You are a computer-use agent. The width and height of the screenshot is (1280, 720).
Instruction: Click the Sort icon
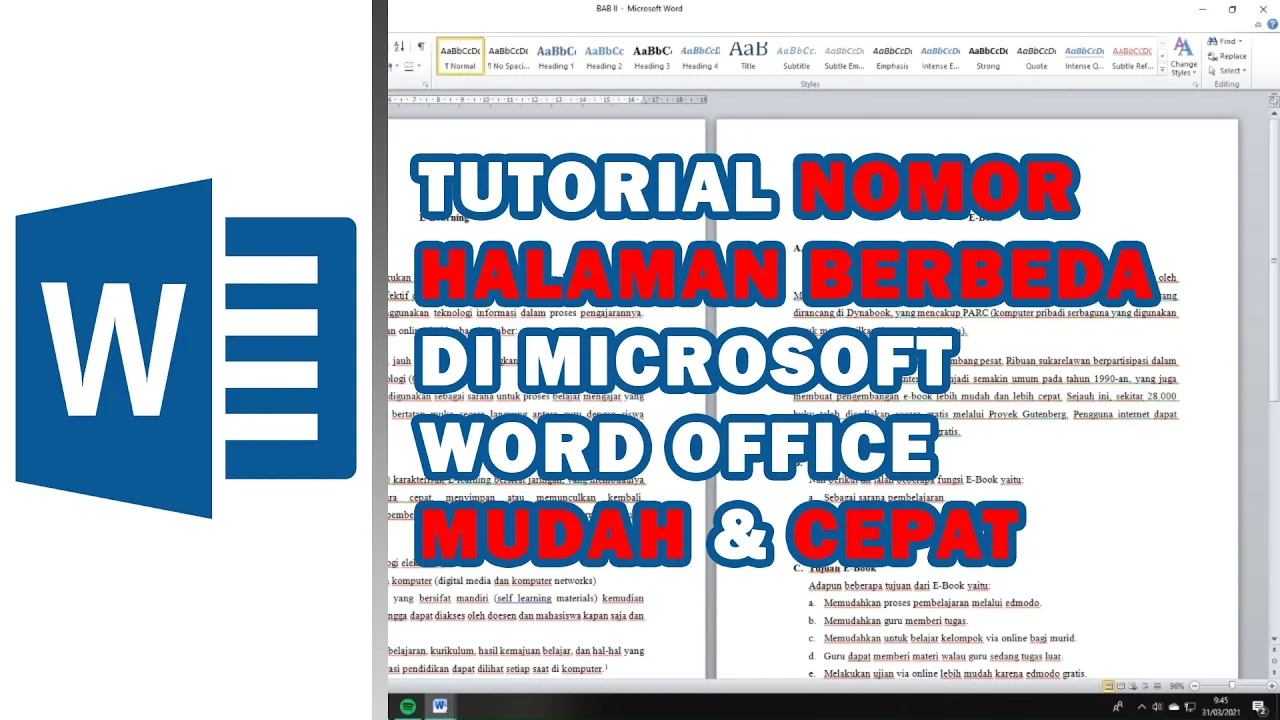(x=399, y=47)
